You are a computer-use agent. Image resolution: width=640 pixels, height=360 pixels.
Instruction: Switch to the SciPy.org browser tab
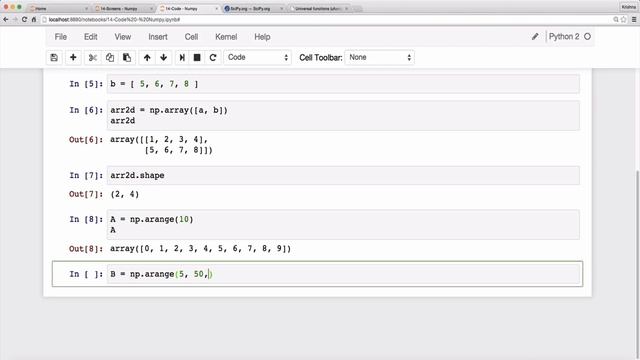(x=253, y=8)
